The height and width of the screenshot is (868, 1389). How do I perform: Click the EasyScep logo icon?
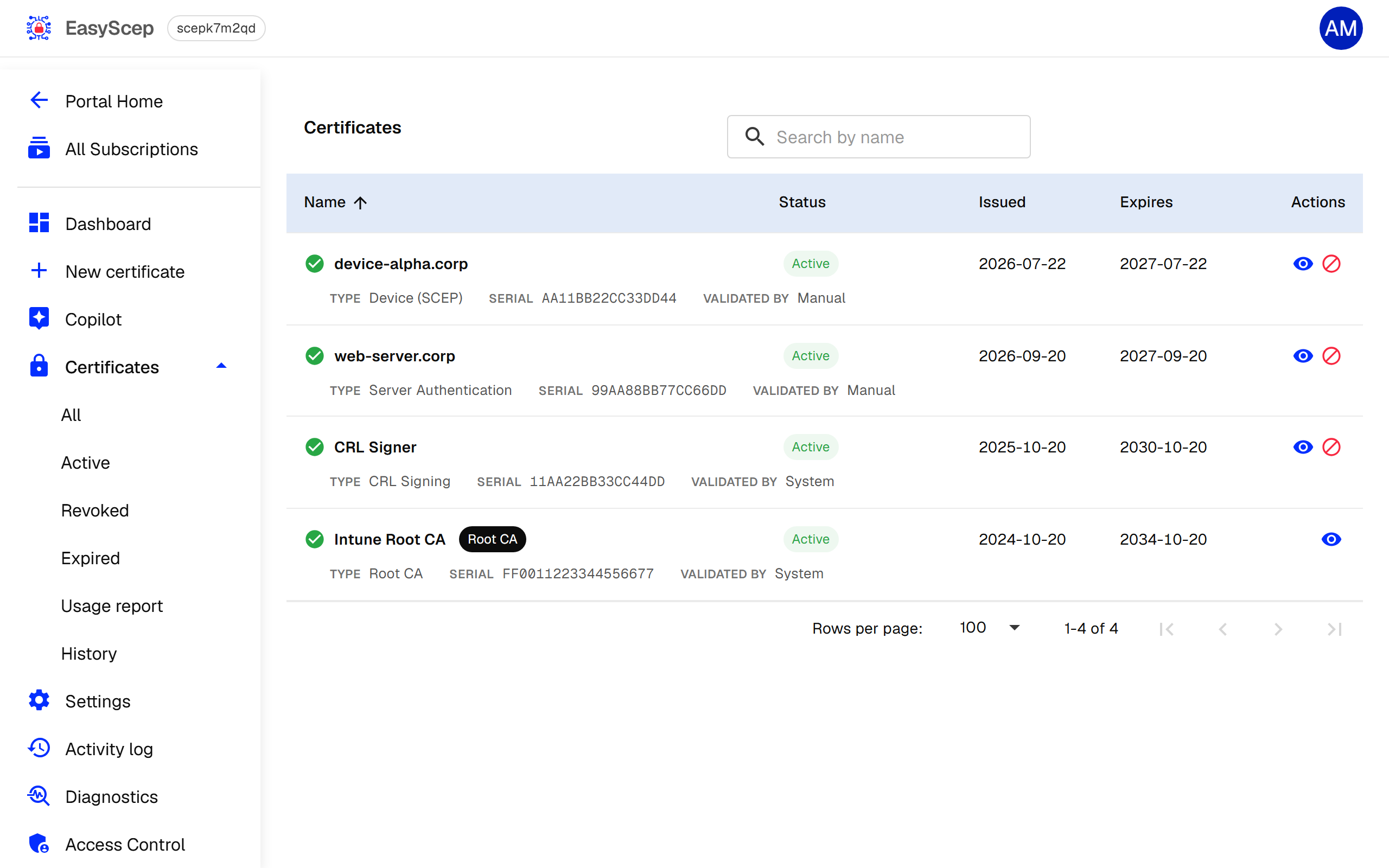39,28
